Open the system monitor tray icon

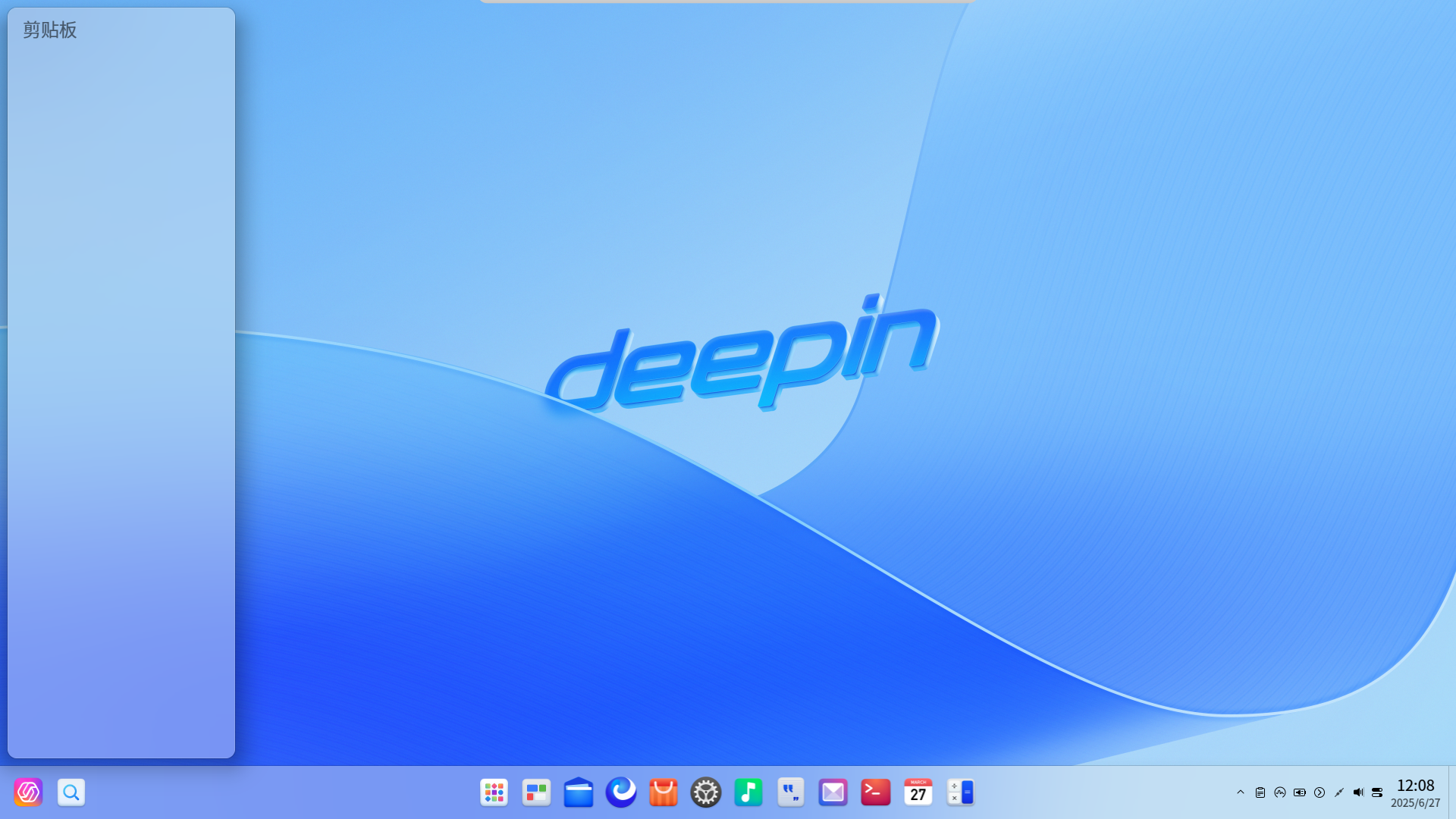1280,792
